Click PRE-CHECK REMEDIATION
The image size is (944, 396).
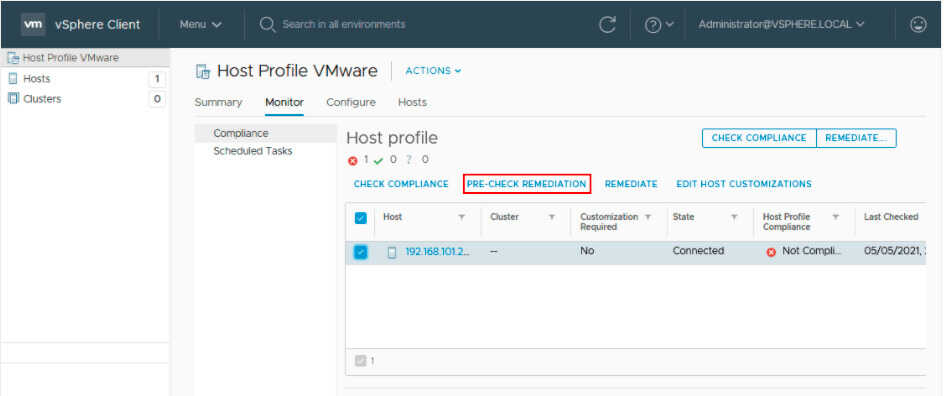point(527,184)
